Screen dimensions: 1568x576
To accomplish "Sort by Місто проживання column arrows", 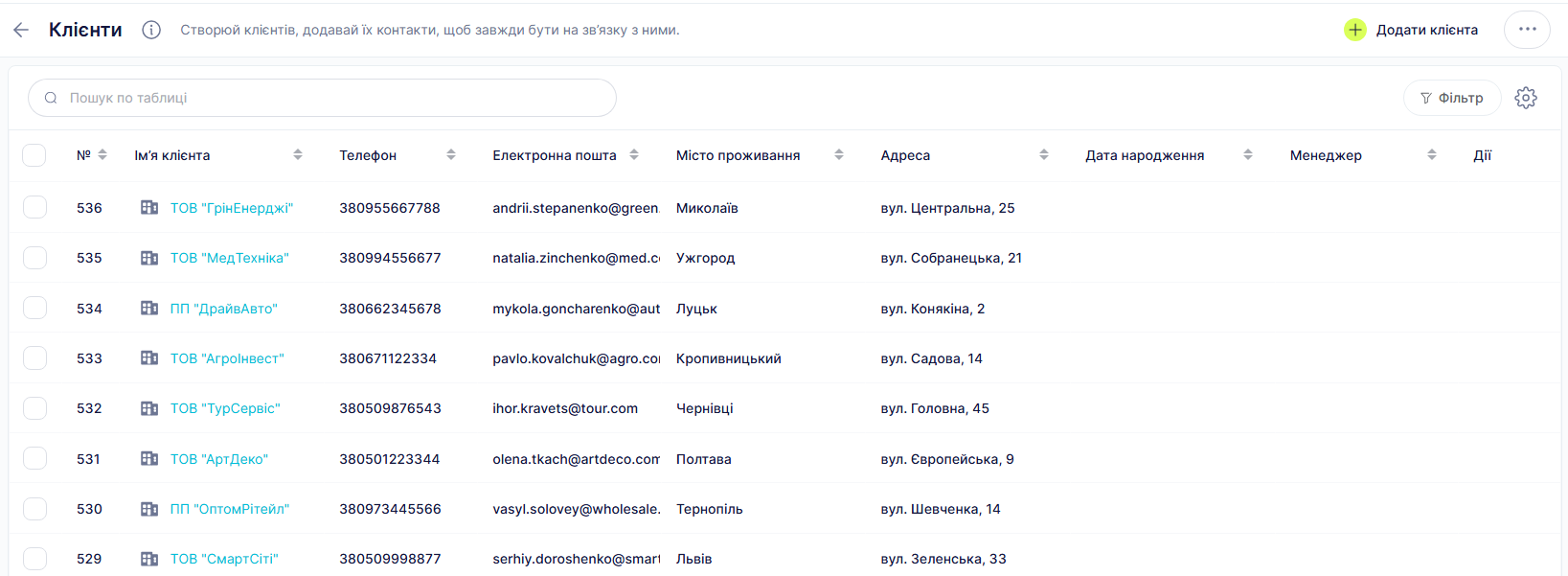I will (839, 155).
